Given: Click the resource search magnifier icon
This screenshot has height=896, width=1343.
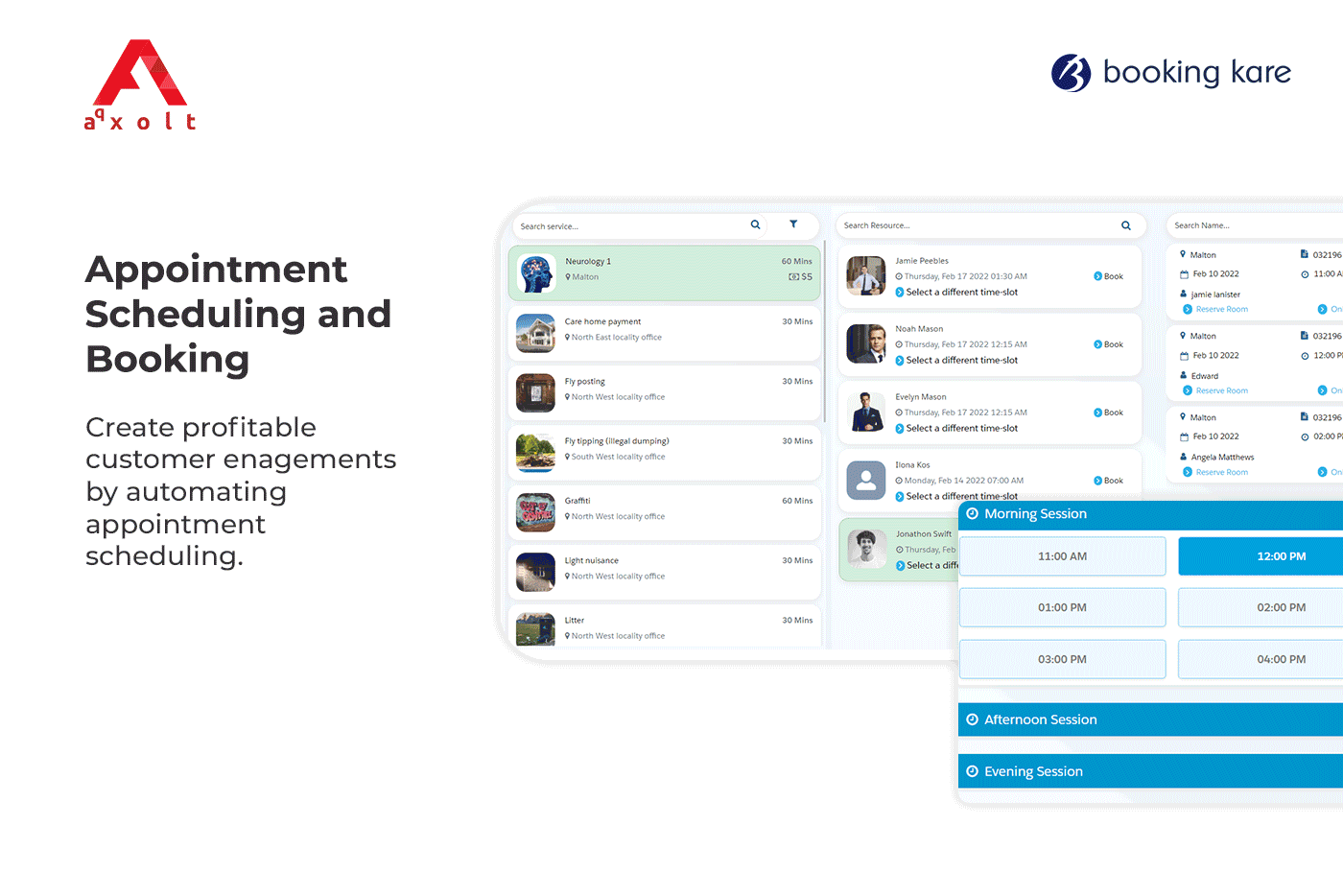Looking at the screenshot, I should click(1126, 225).
